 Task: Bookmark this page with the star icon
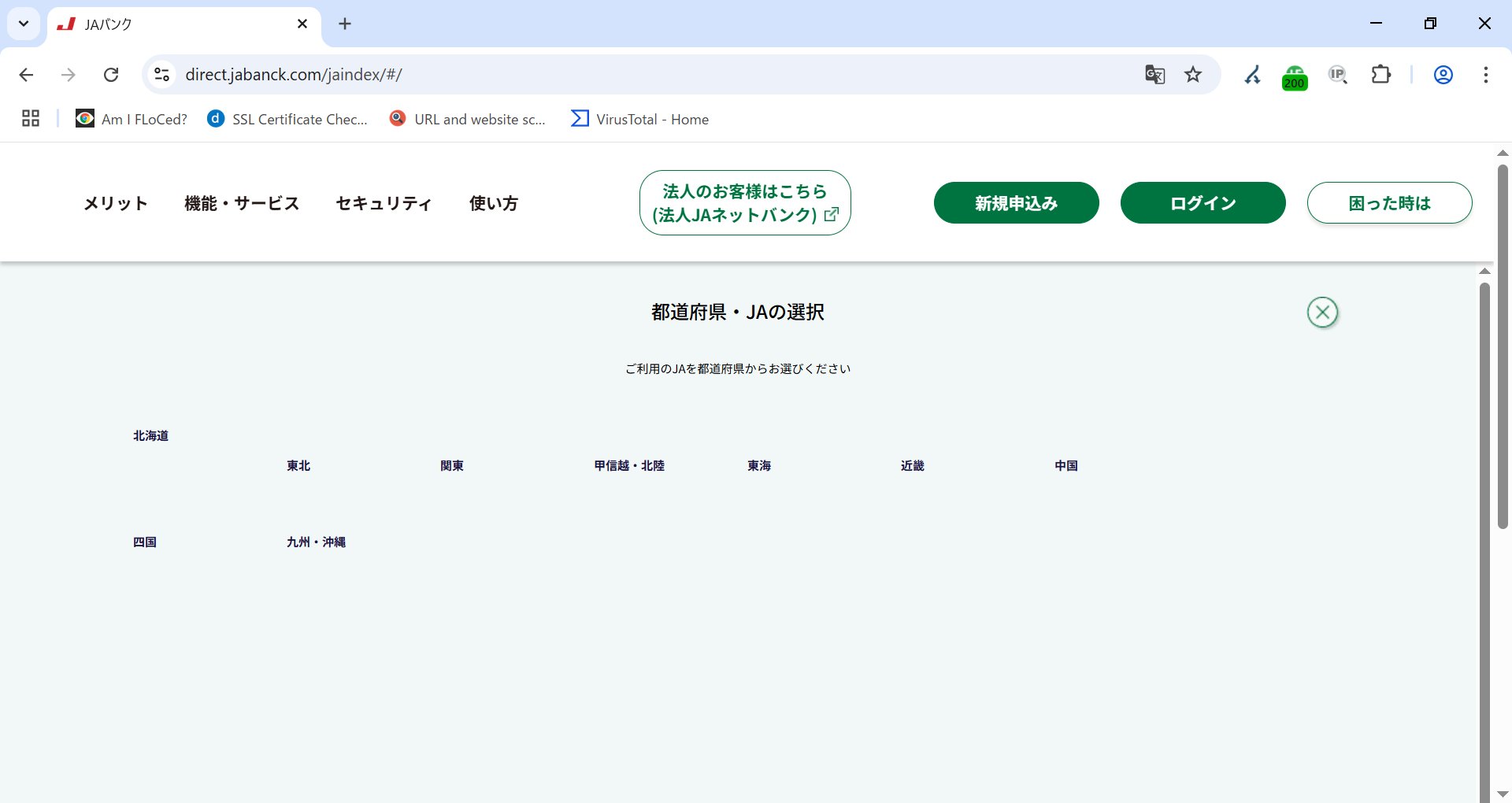tap(1193, 75)
